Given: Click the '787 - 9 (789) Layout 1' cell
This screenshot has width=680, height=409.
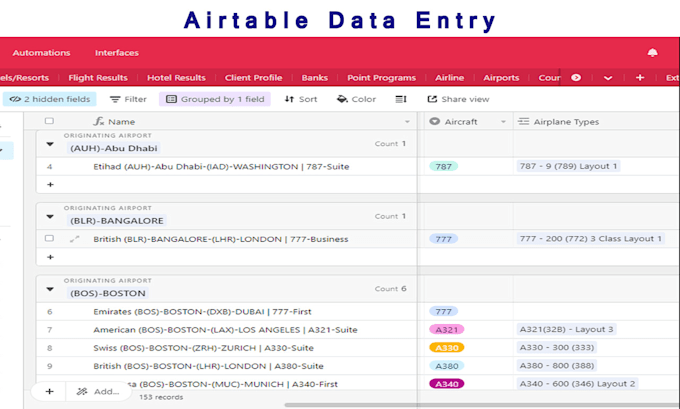Looking at the screenshot, I should pos(568,166).
